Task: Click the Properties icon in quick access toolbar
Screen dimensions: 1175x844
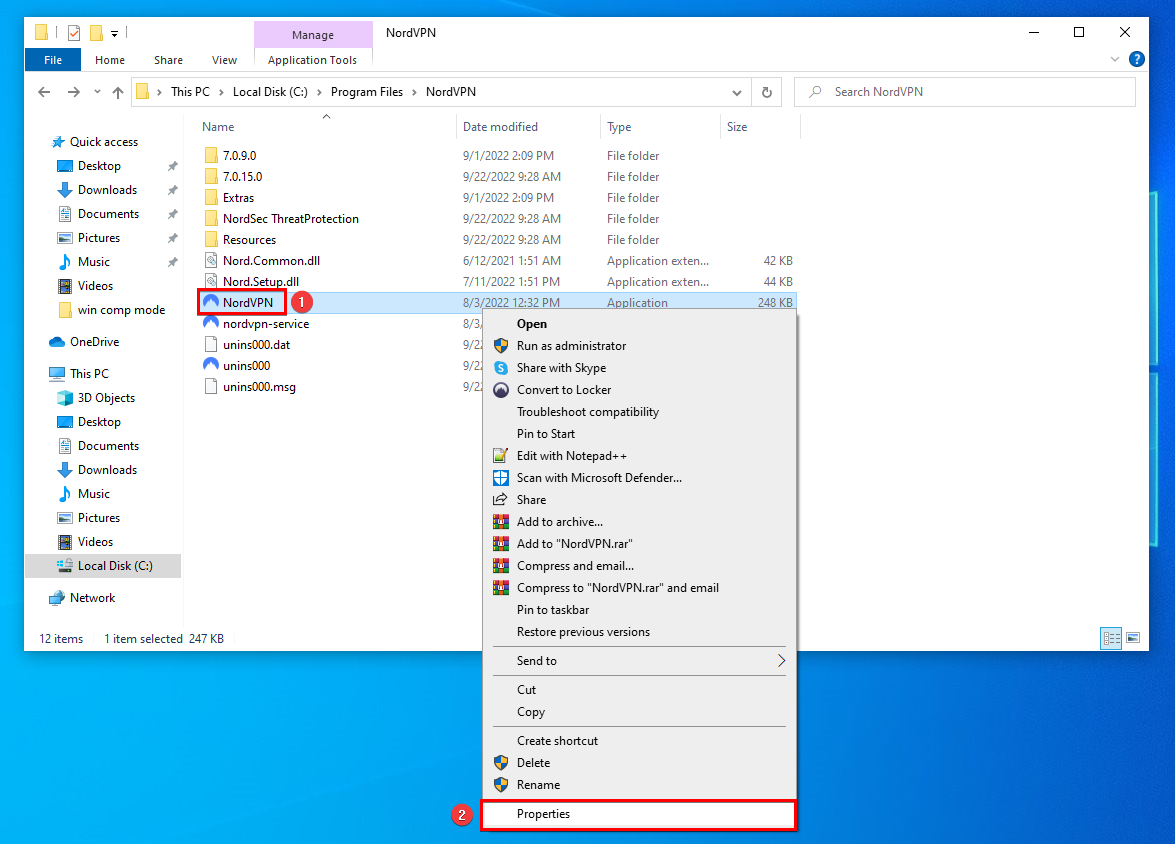Action: tap(73, 33)
